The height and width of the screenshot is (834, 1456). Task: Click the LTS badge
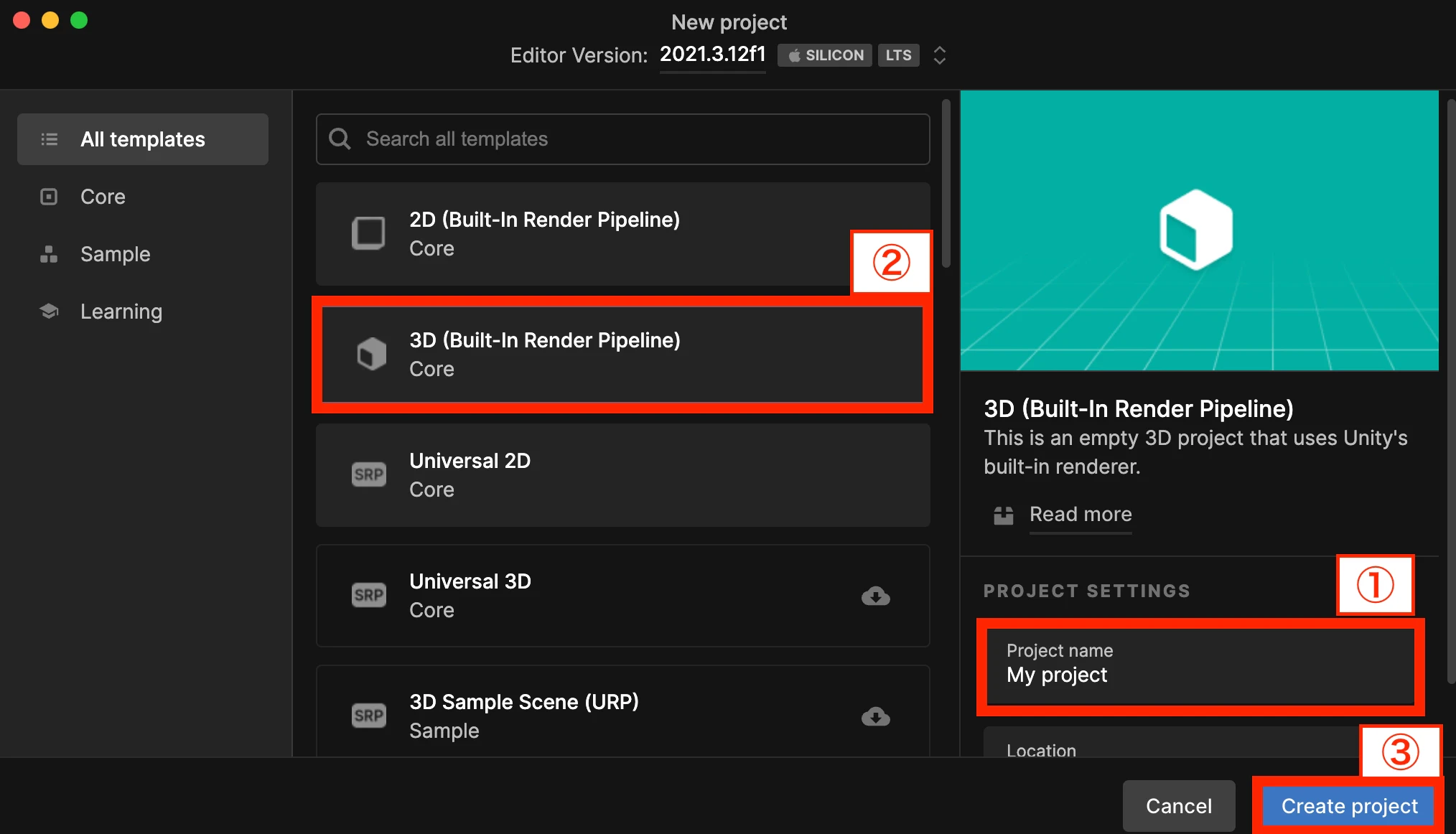pyautogui.click(x=898, y=55)
